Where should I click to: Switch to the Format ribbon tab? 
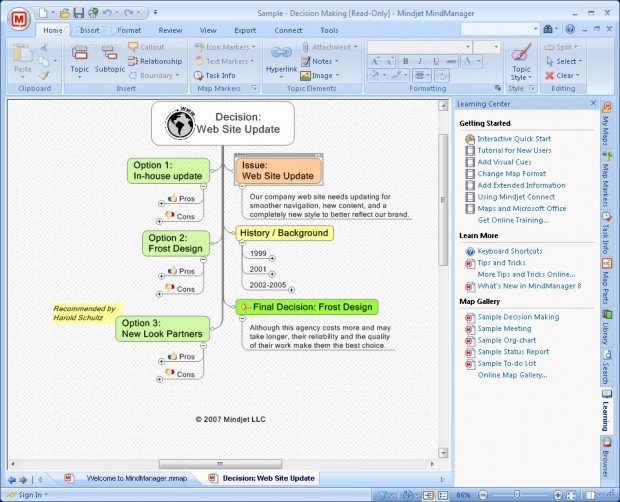pos(129,30)
